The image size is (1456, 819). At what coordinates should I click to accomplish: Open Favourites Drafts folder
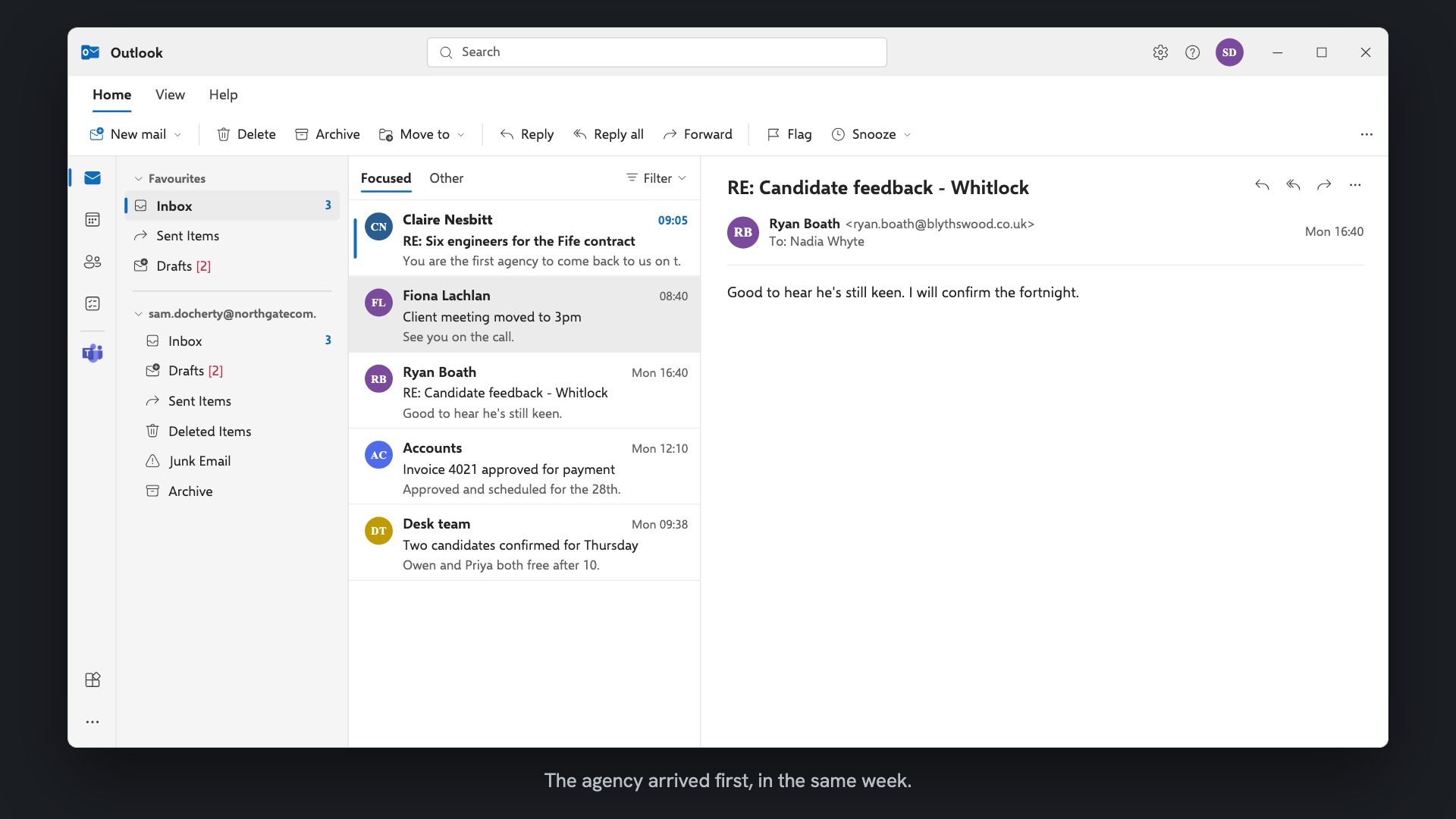232,266
